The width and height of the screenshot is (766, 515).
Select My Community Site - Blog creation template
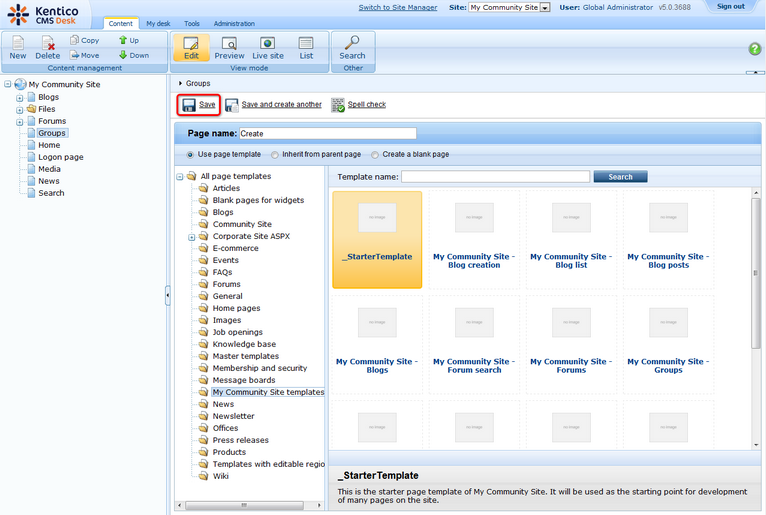[x=474, y=239]
